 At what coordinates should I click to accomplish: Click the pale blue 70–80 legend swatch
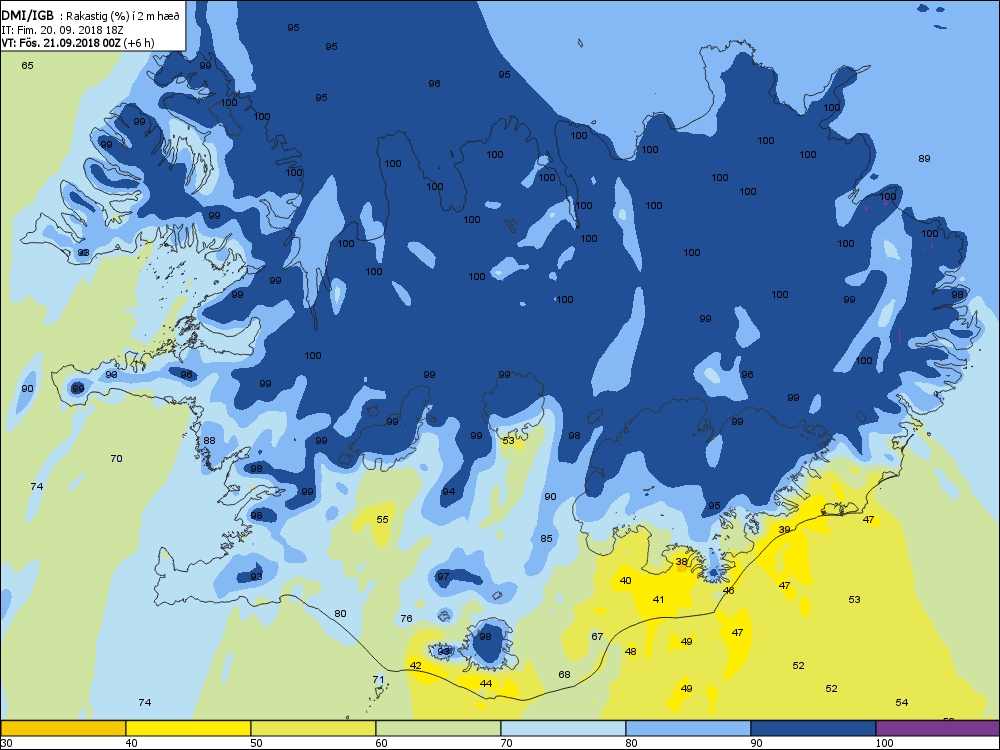(563, 728)
